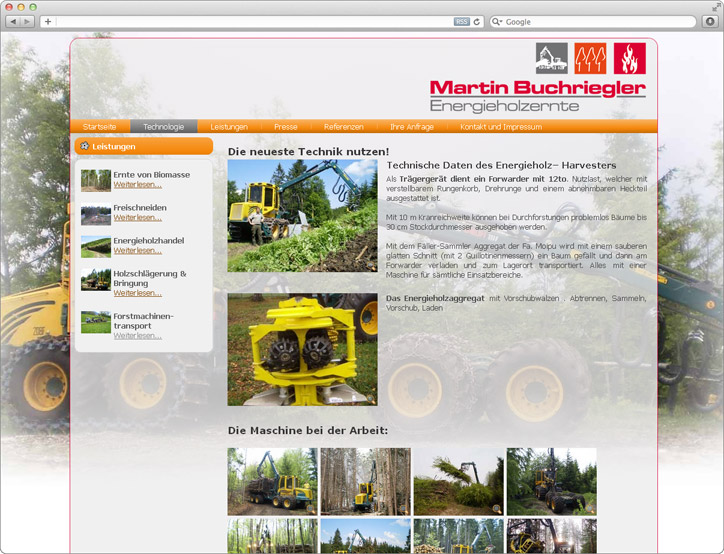
Task: Follow Weiterlesen under Holzschlägerung & Bringung
Action: click(138, 293)
